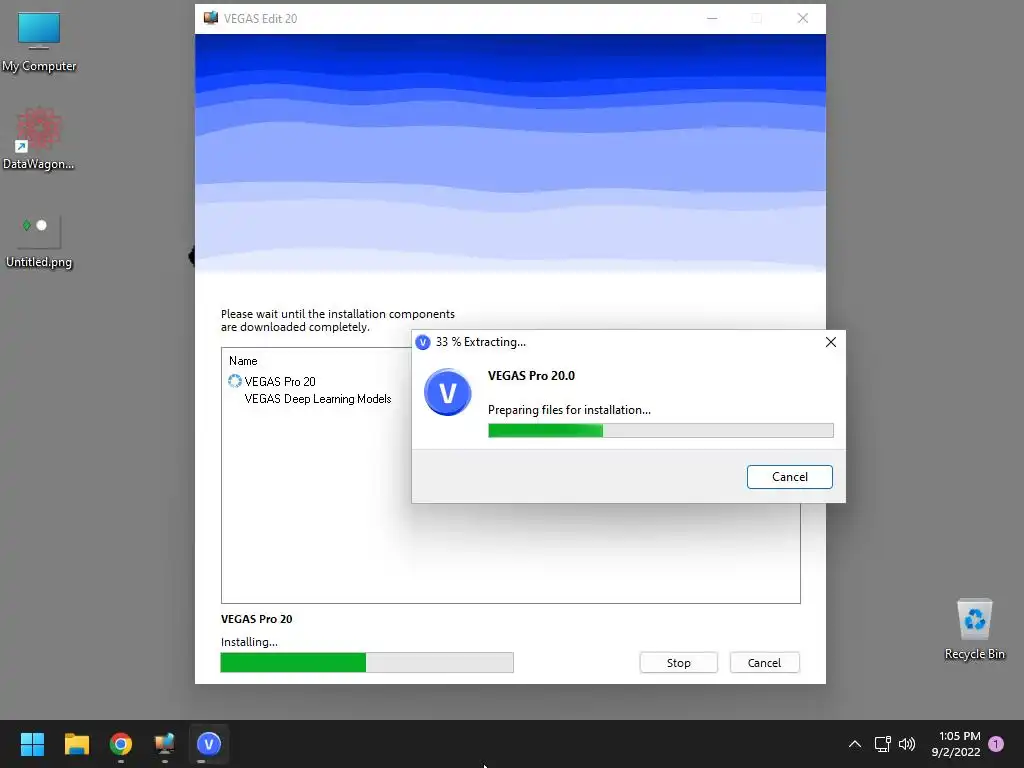Screen dimensions: 1024x768
Task: Cancel the VEGAS Edit 20 installation
Action: click(764, 663)
